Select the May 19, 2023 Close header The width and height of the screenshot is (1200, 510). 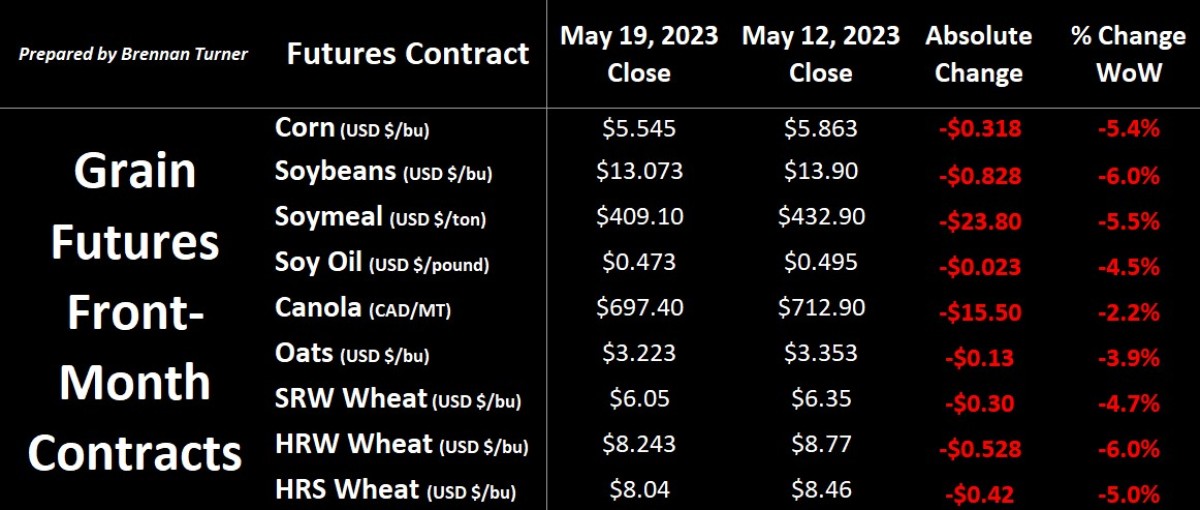(639, 54)
